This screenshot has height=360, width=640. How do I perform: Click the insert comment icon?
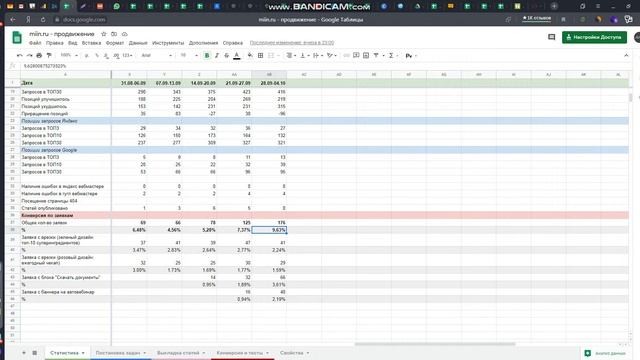(356, 56)
